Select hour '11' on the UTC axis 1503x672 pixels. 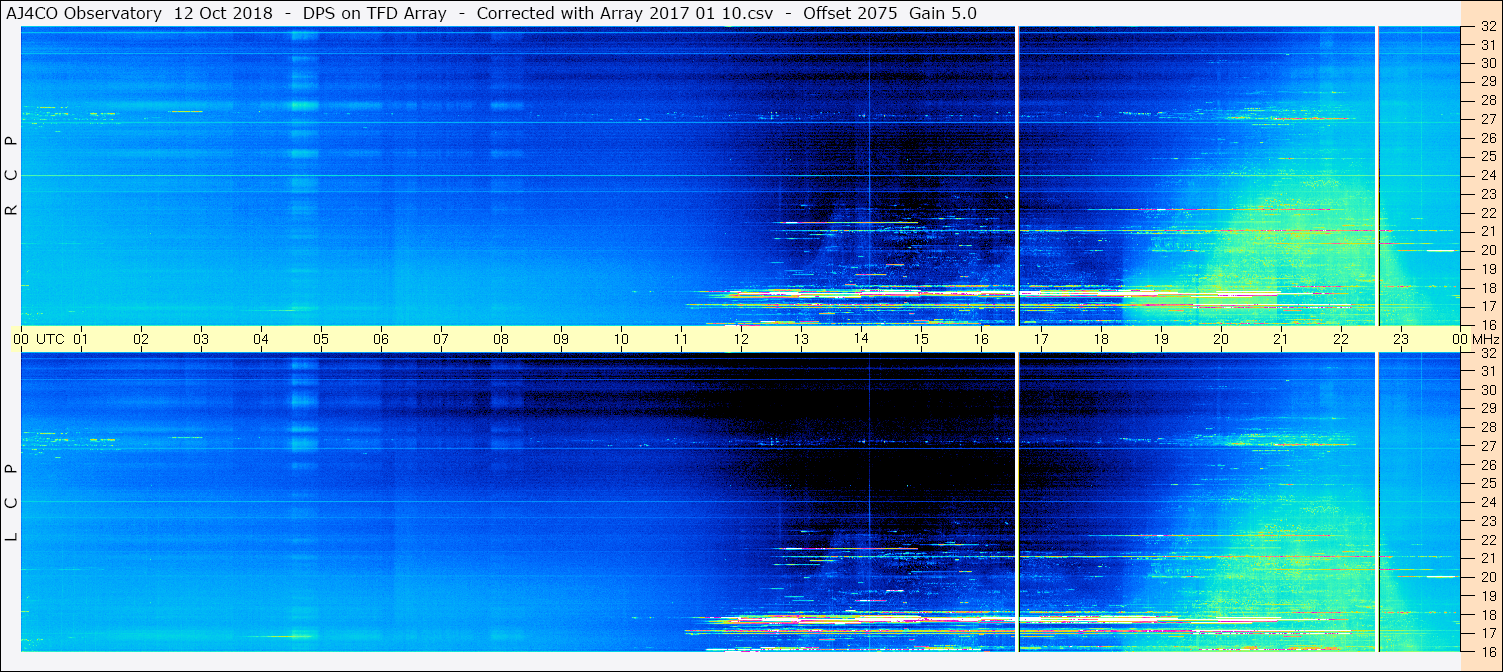coord(681,339)
